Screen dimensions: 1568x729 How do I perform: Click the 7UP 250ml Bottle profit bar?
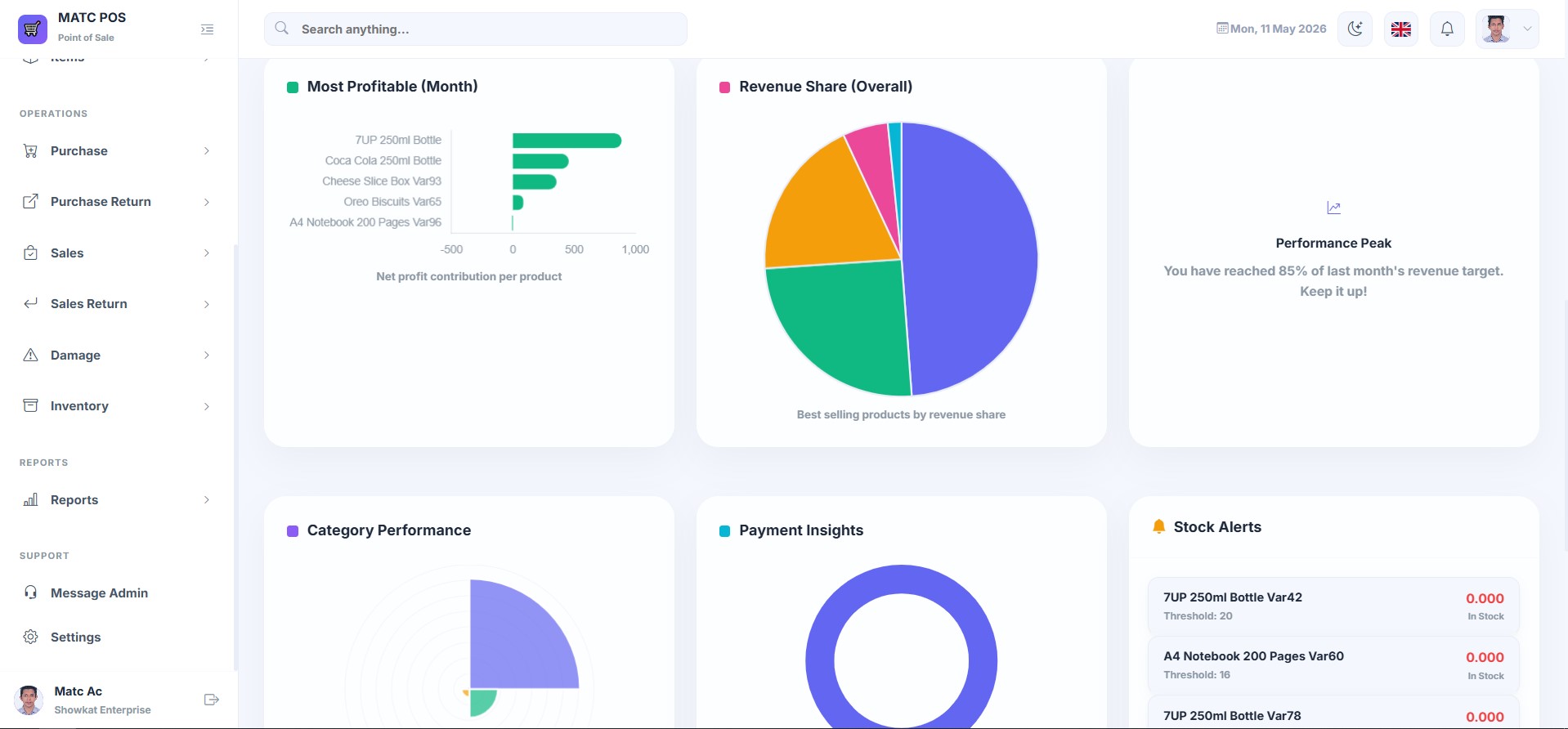(x=567, y=141)
